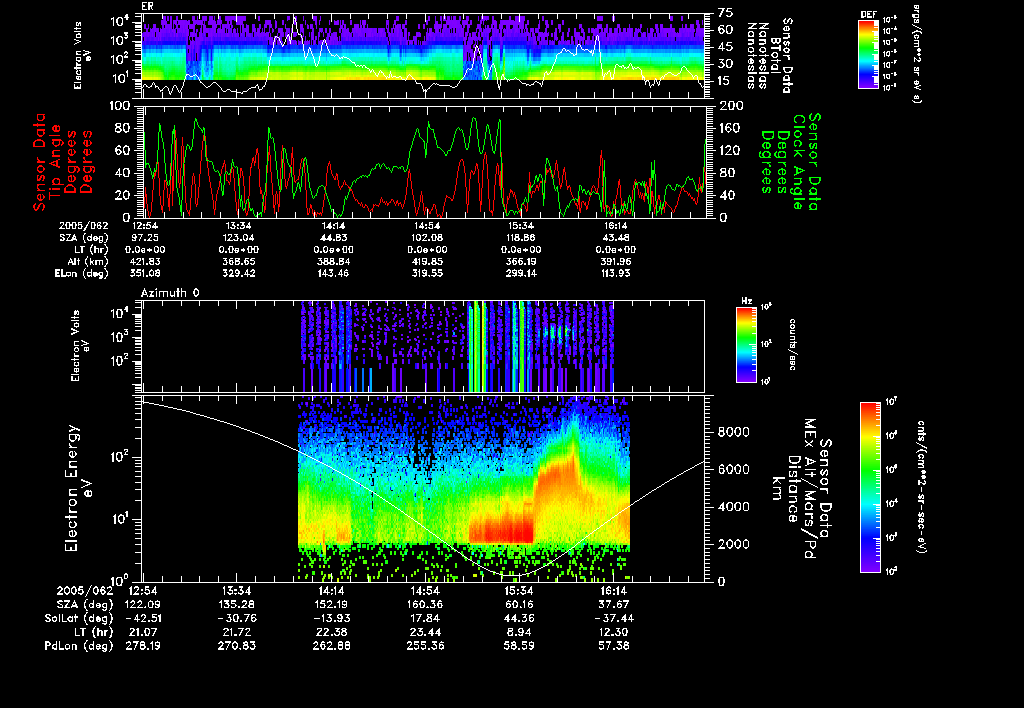Click local time value 21.72
This screenshot has width=1024, height=708.
point(236,632)
